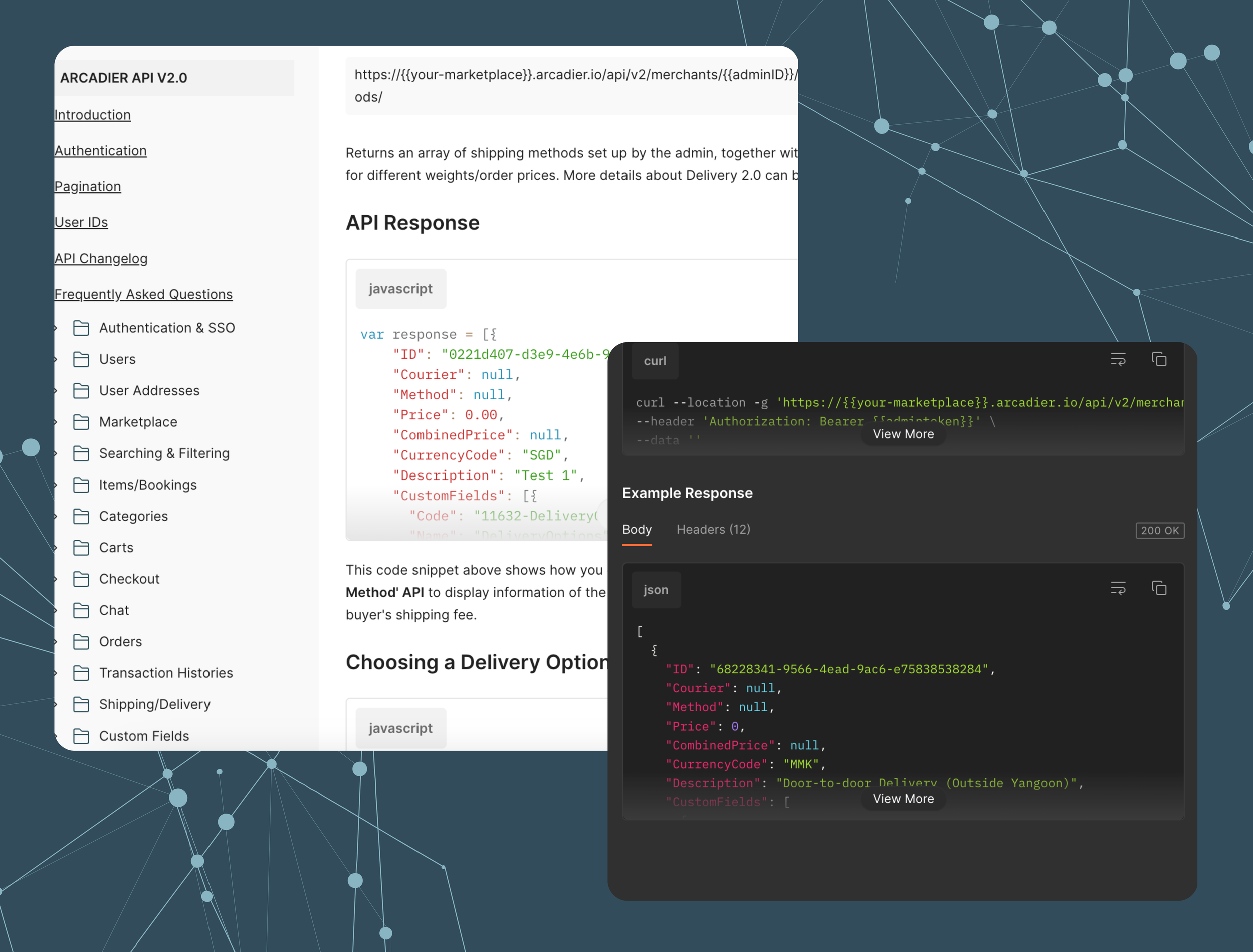The image size is (1253, 952).
Task: Click the var response = [{ code line
Action: click(x=429, y=334)
